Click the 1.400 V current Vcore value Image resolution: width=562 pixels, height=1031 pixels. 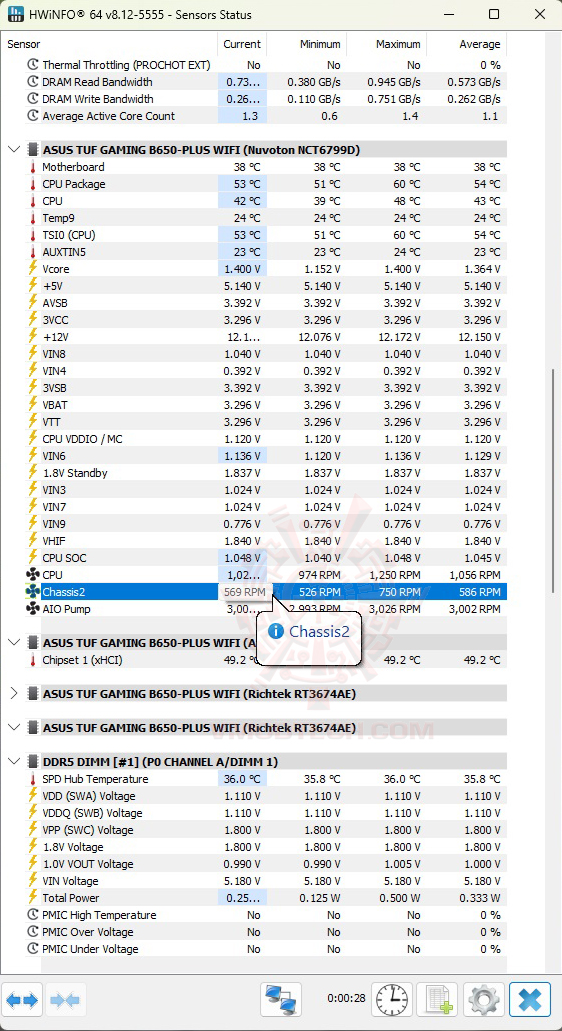pyautogui.click(x=243, y=269)
